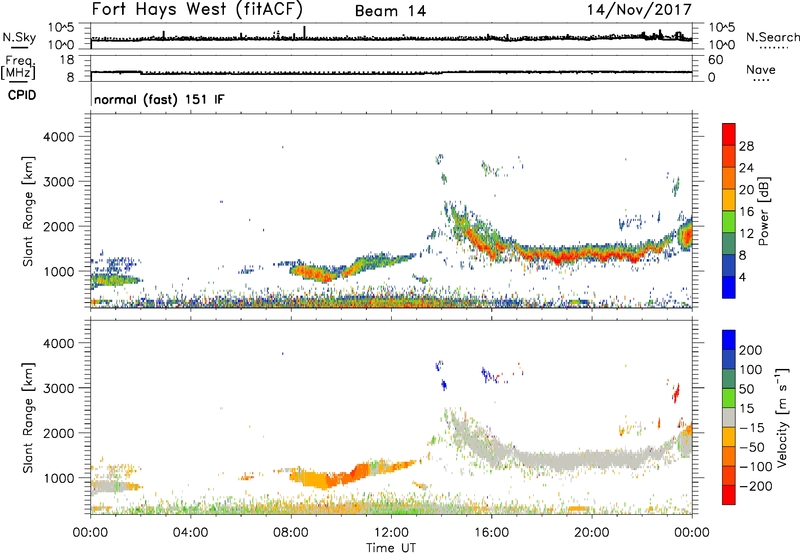Click the '18' tick on the frequency scale
Screen dimensions: 800x554
67,60
